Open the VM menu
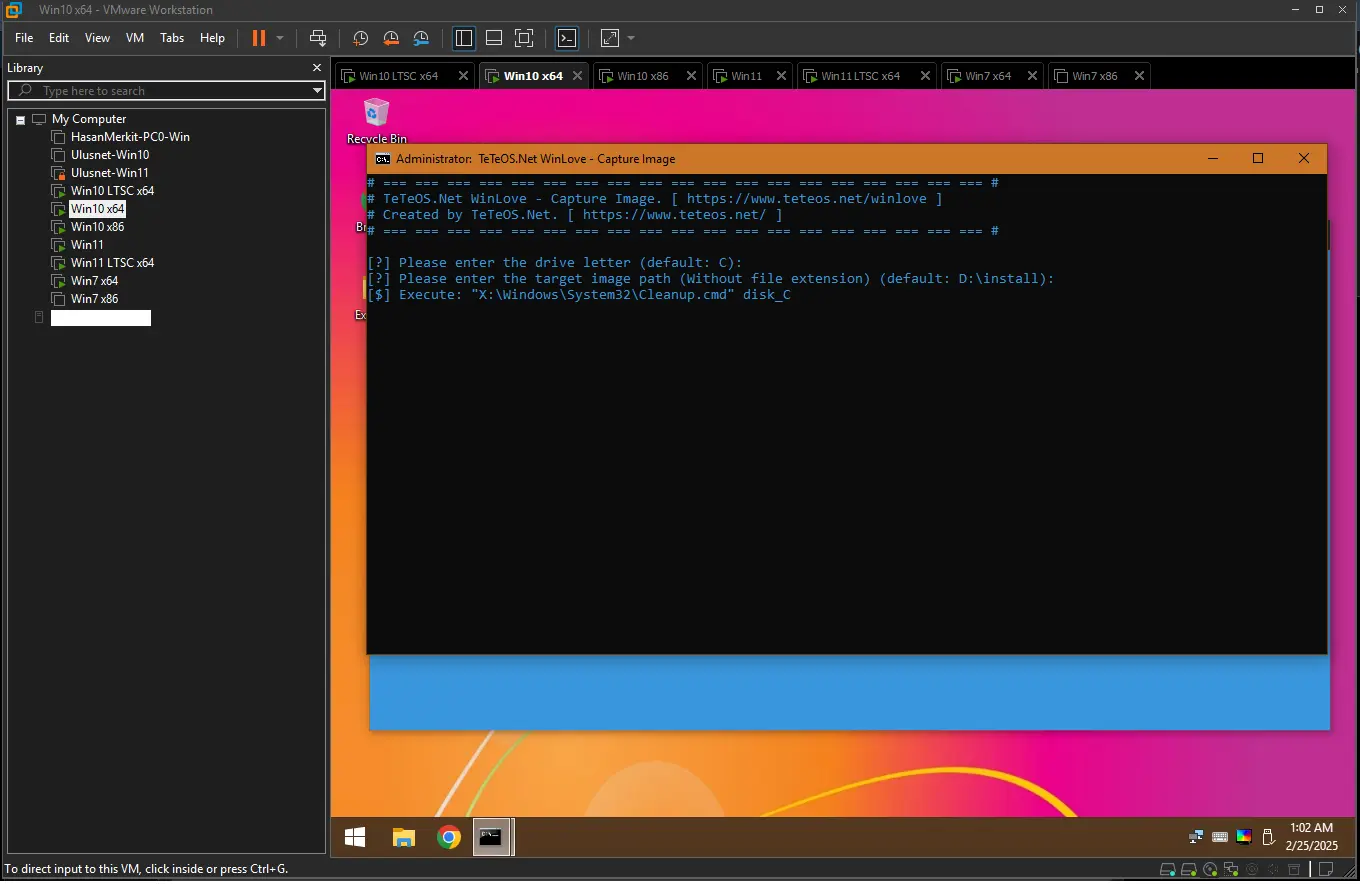The width and height of the screenshot is (1360, 884). (135, 38)
